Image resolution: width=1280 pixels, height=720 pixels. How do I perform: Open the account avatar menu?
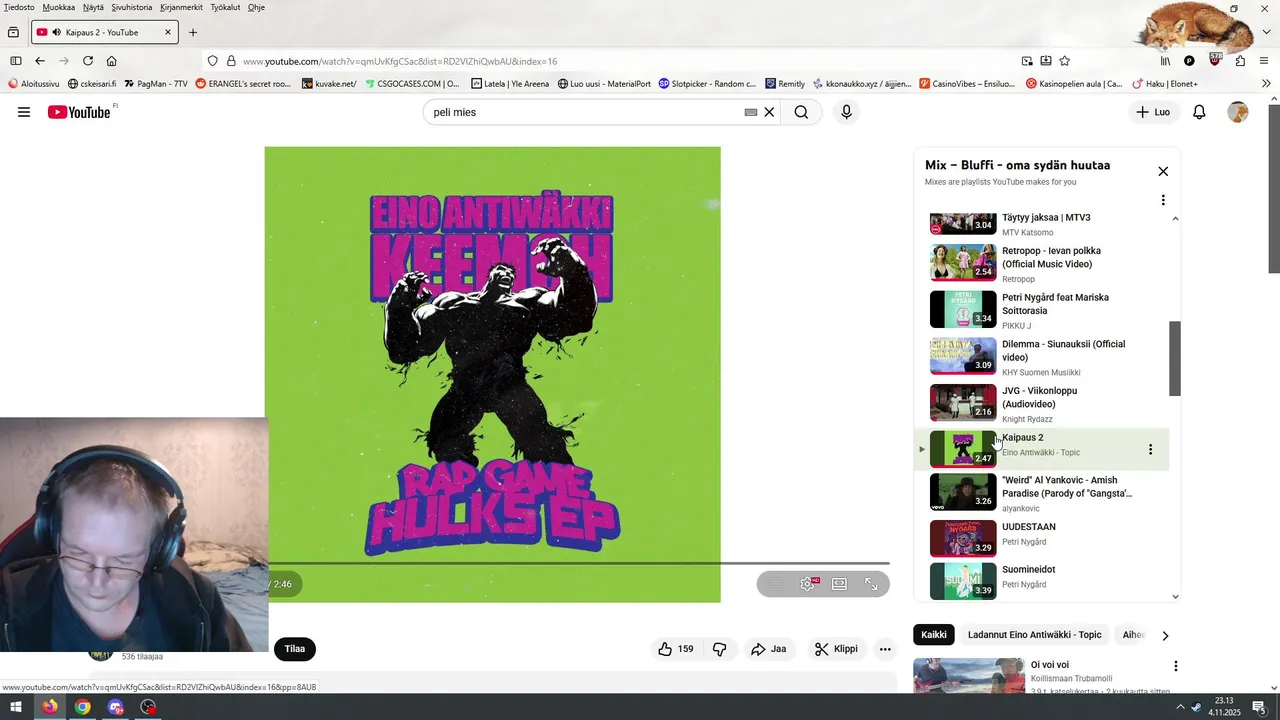coord(1238,112)
